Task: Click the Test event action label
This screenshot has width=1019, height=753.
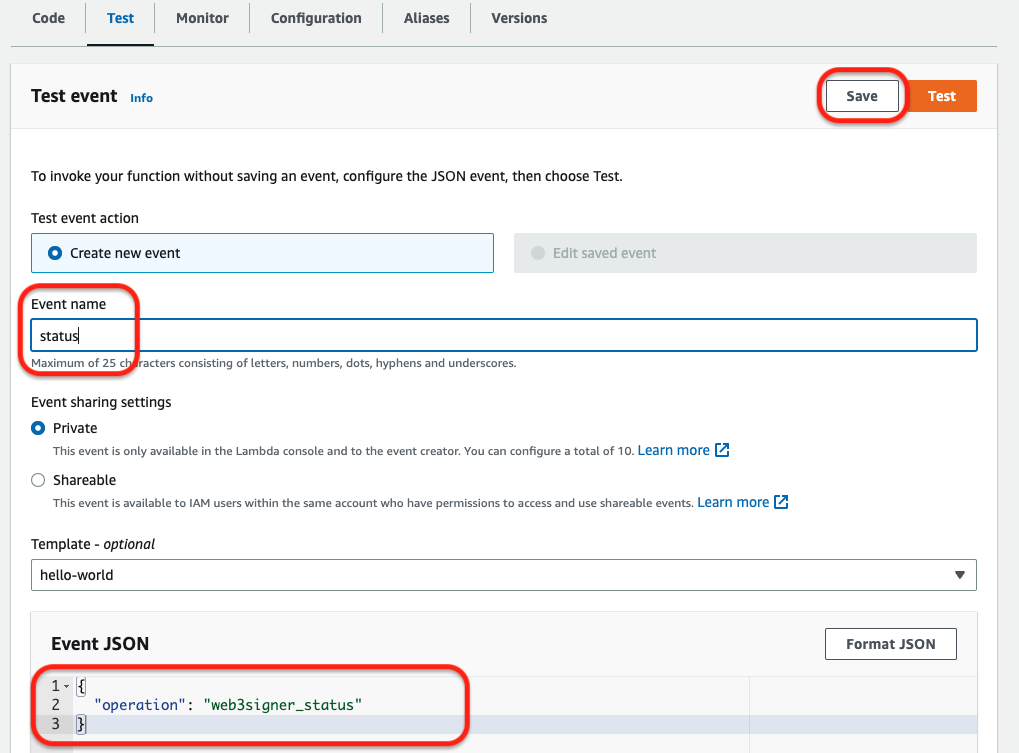Action: pyautogui.click(x=85, y=218)
